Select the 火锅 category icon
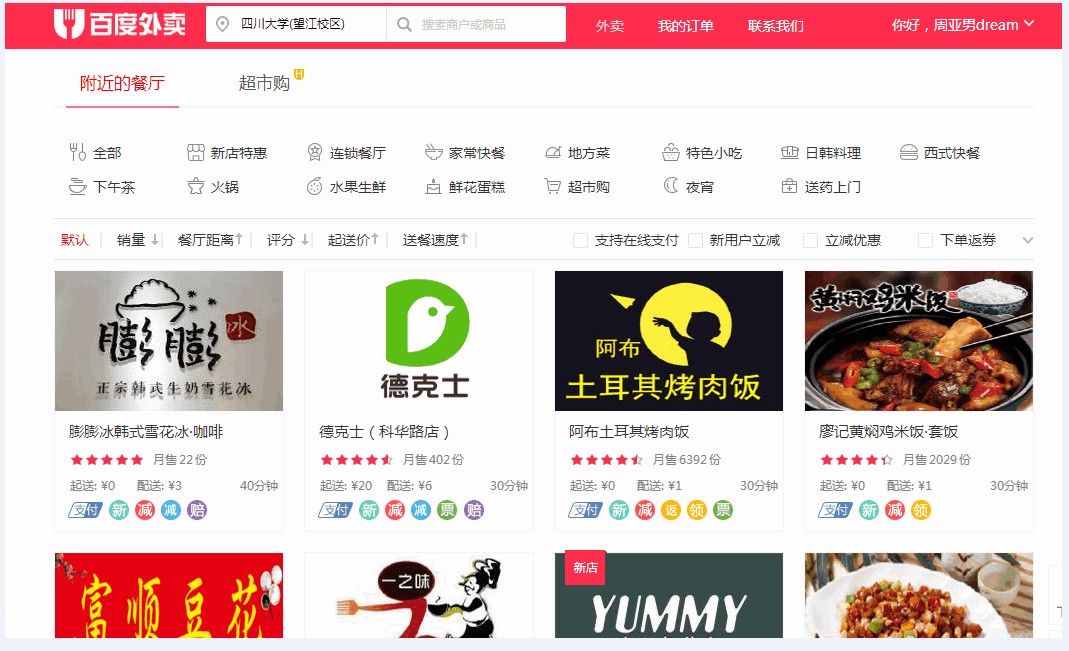The height and width of the screenshot is (651, 1069). click(x=196, y=186)
